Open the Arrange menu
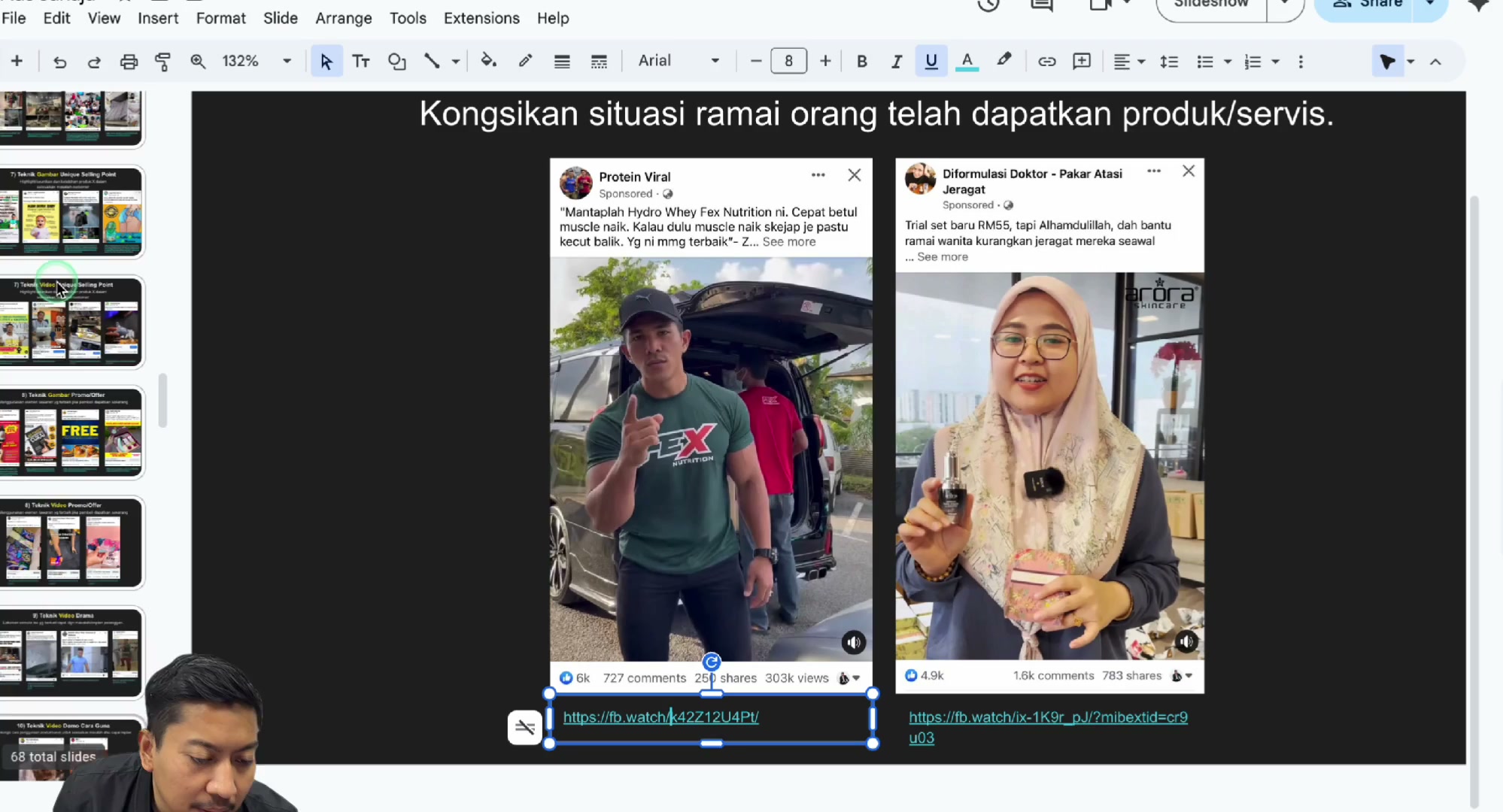Viewport: 1503px width, 812px height. click(343, 18)
